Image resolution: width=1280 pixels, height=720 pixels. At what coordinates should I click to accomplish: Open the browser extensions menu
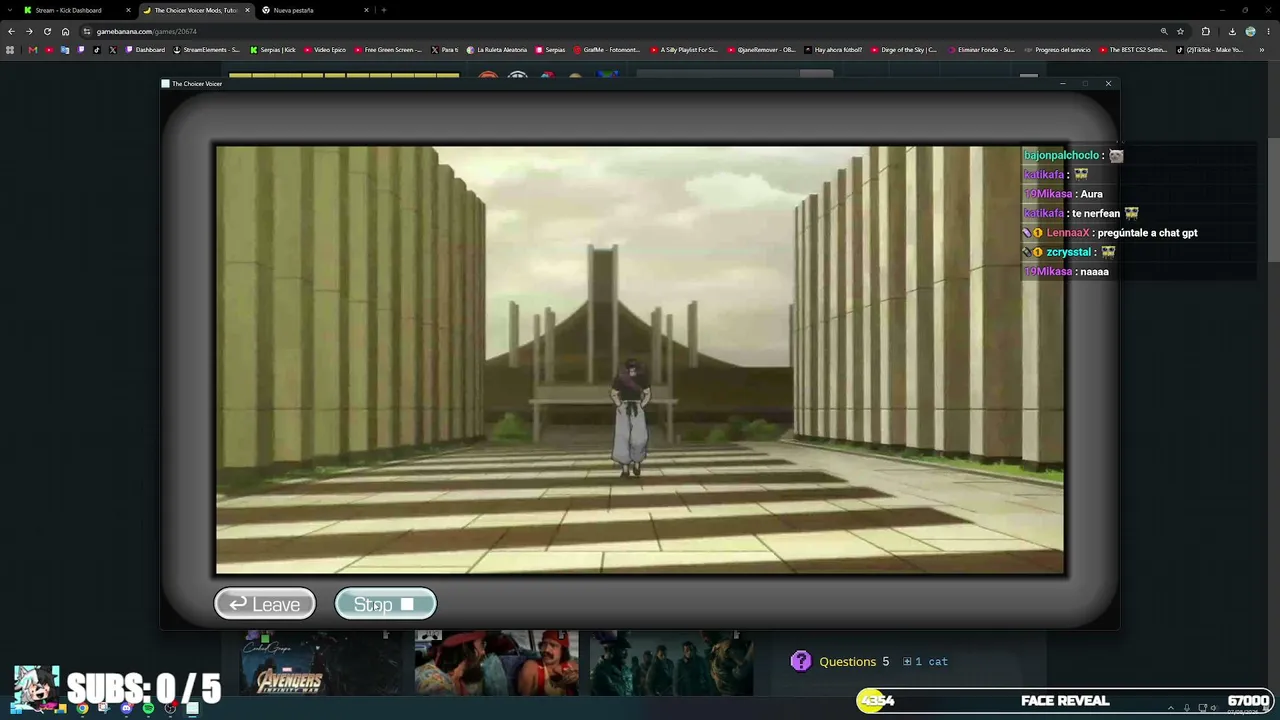point(1205,31)
